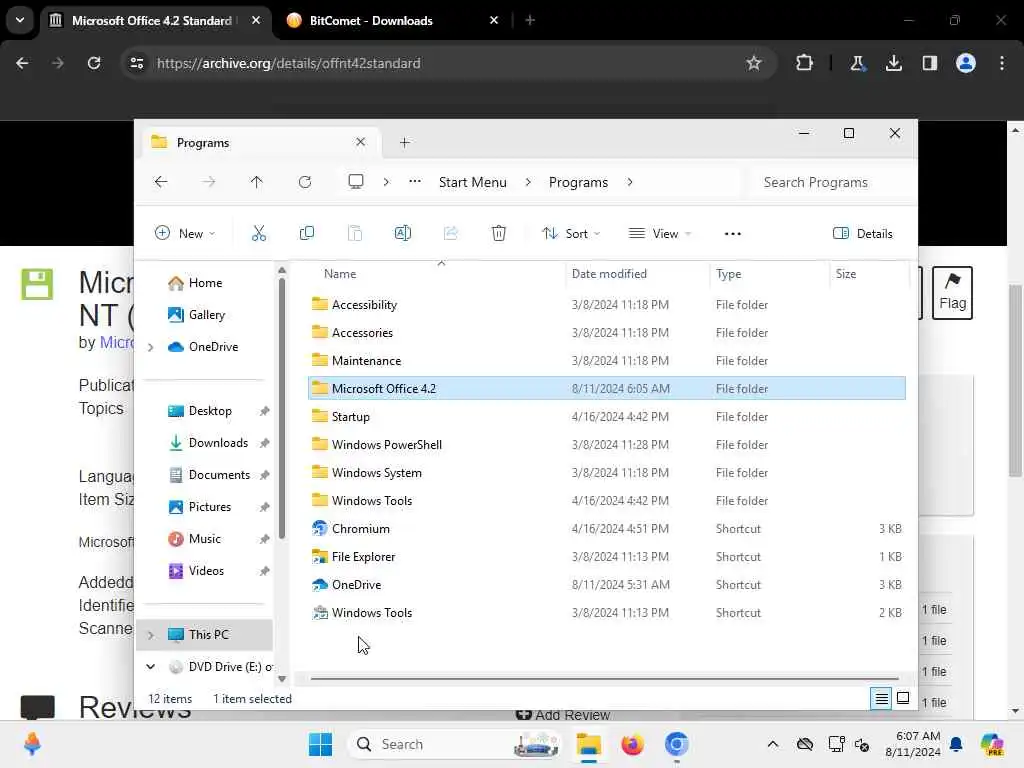The width and height of the screenshot is (1024, 768).
Task: Open the See more ellipsis in Explorer toolbar
Action: pos(733,234)
